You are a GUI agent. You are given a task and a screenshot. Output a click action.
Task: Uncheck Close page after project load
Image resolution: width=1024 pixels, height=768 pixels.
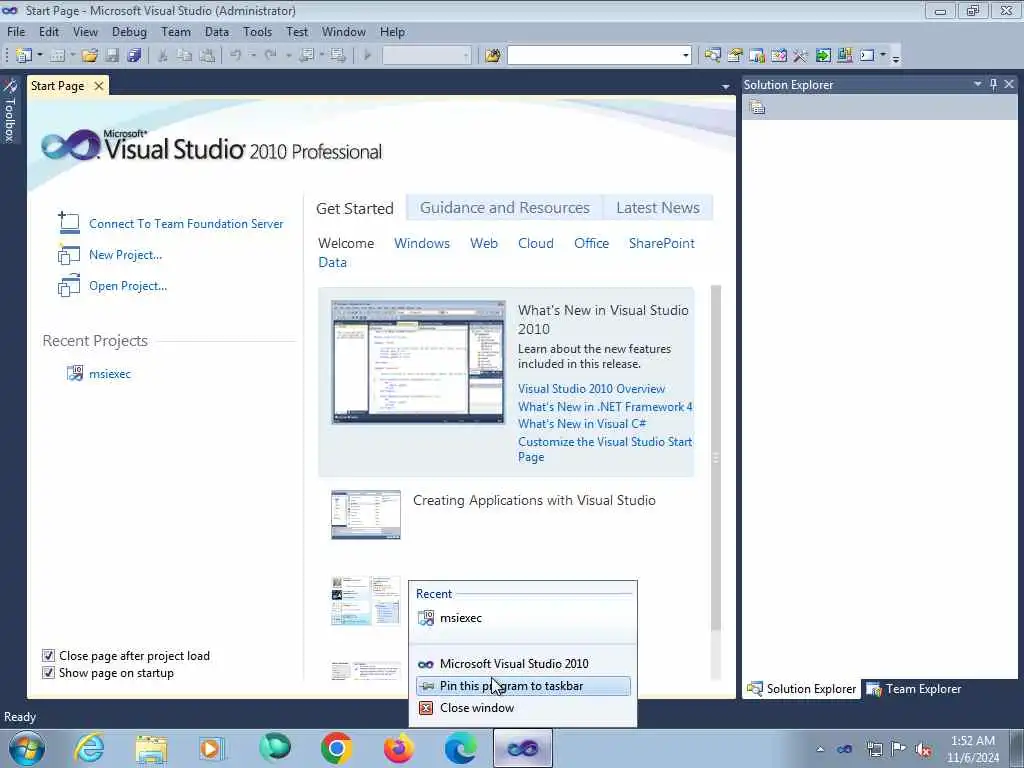tap(48, 655)
